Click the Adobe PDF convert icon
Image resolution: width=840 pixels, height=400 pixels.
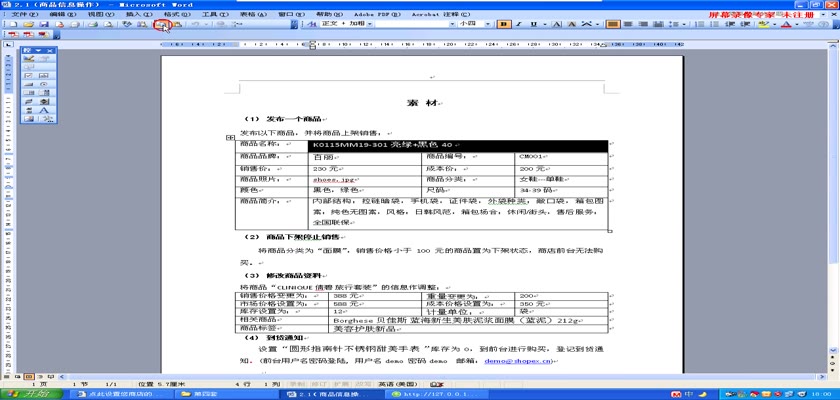click(x=13, y=34)
